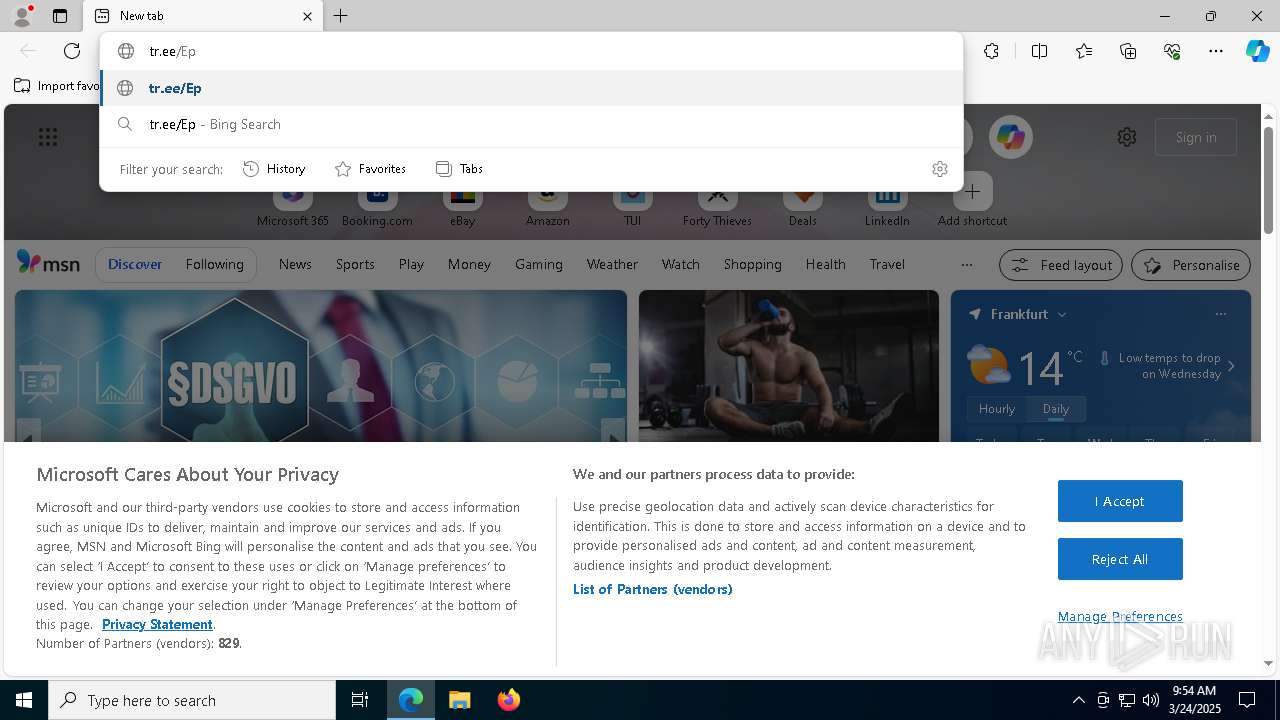1280x720 pixels.
Task: Filter search by Favorites
Action: [370, 169]
